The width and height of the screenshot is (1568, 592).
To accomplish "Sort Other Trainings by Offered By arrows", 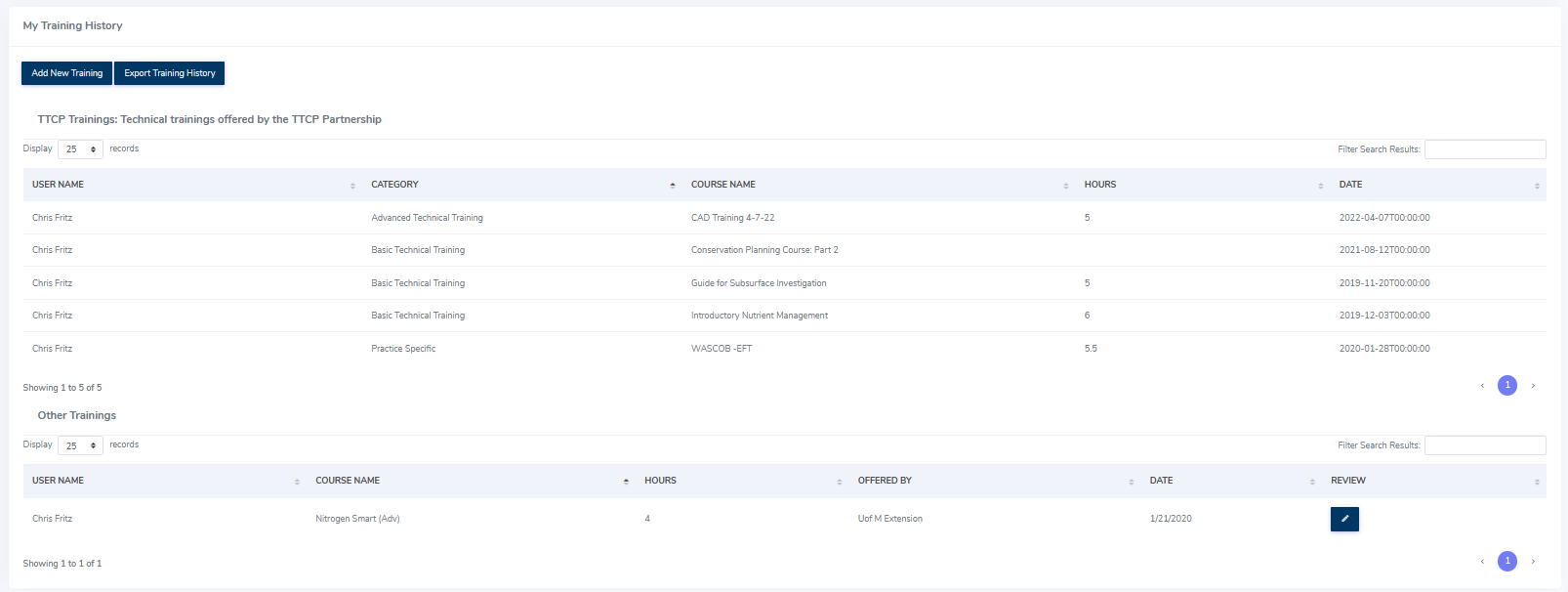I will 1132,482.
